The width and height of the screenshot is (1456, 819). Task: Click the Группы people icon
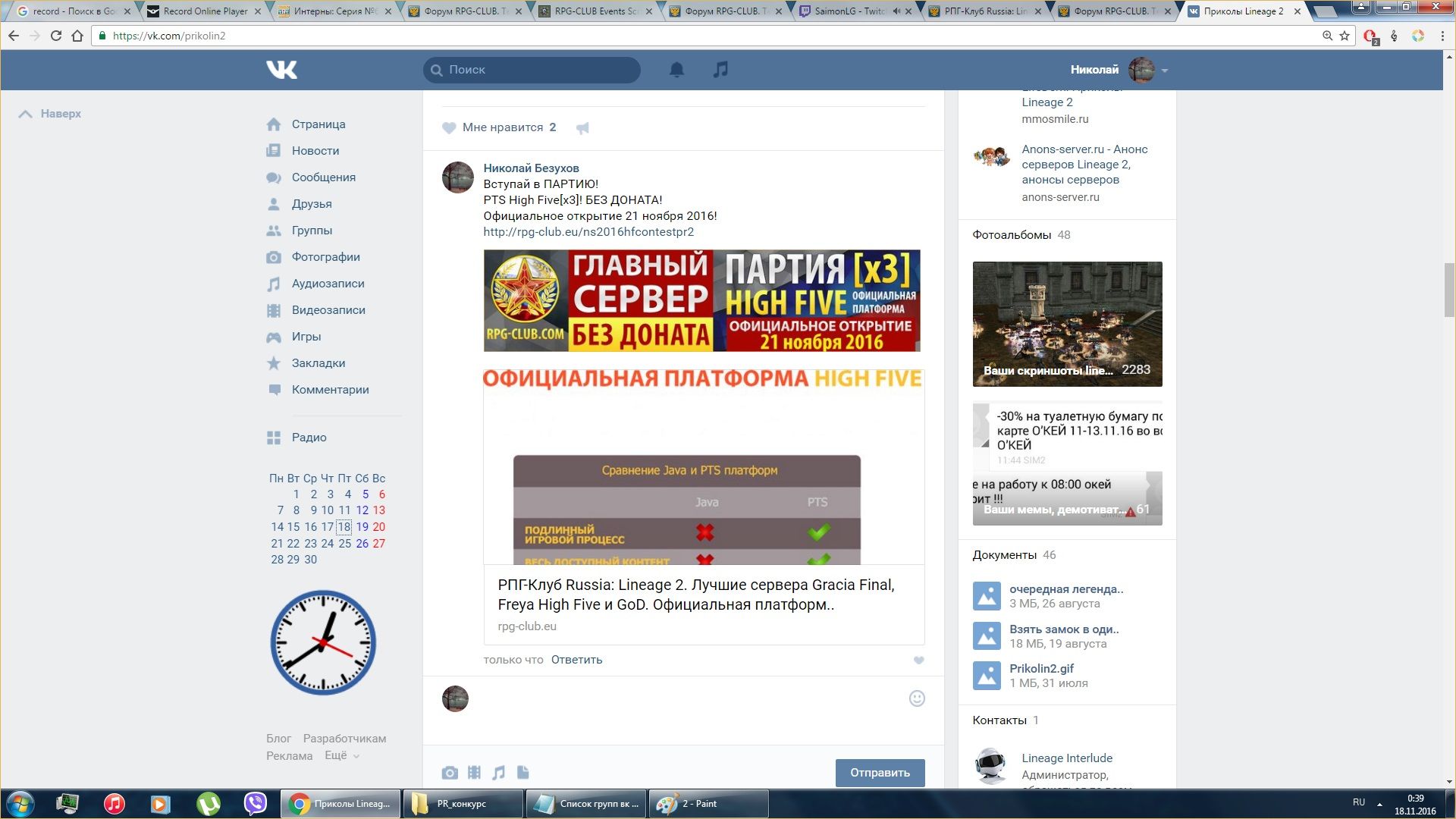tap(274, 231)
